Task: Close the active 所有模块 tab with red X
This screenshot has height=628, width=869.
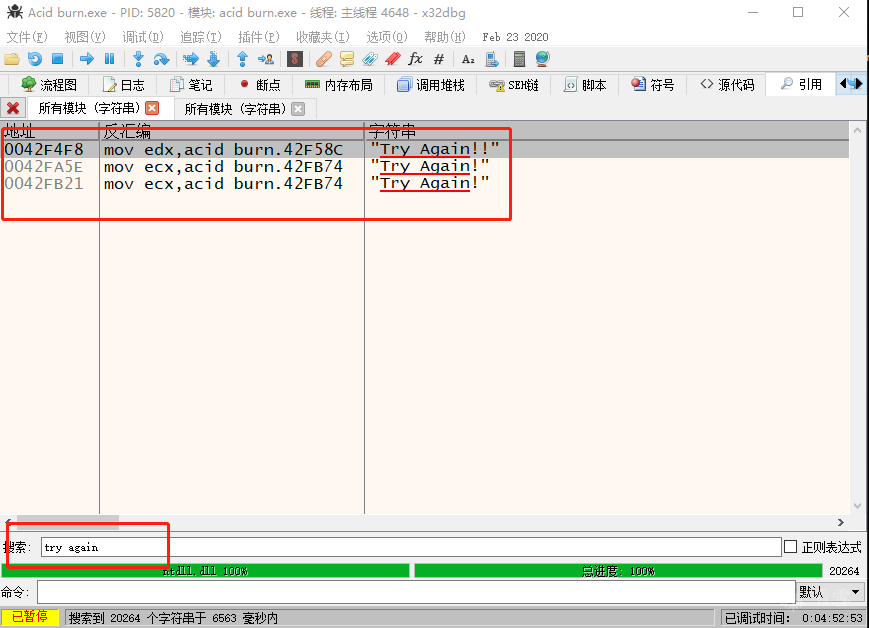Action: coord(152,108)
